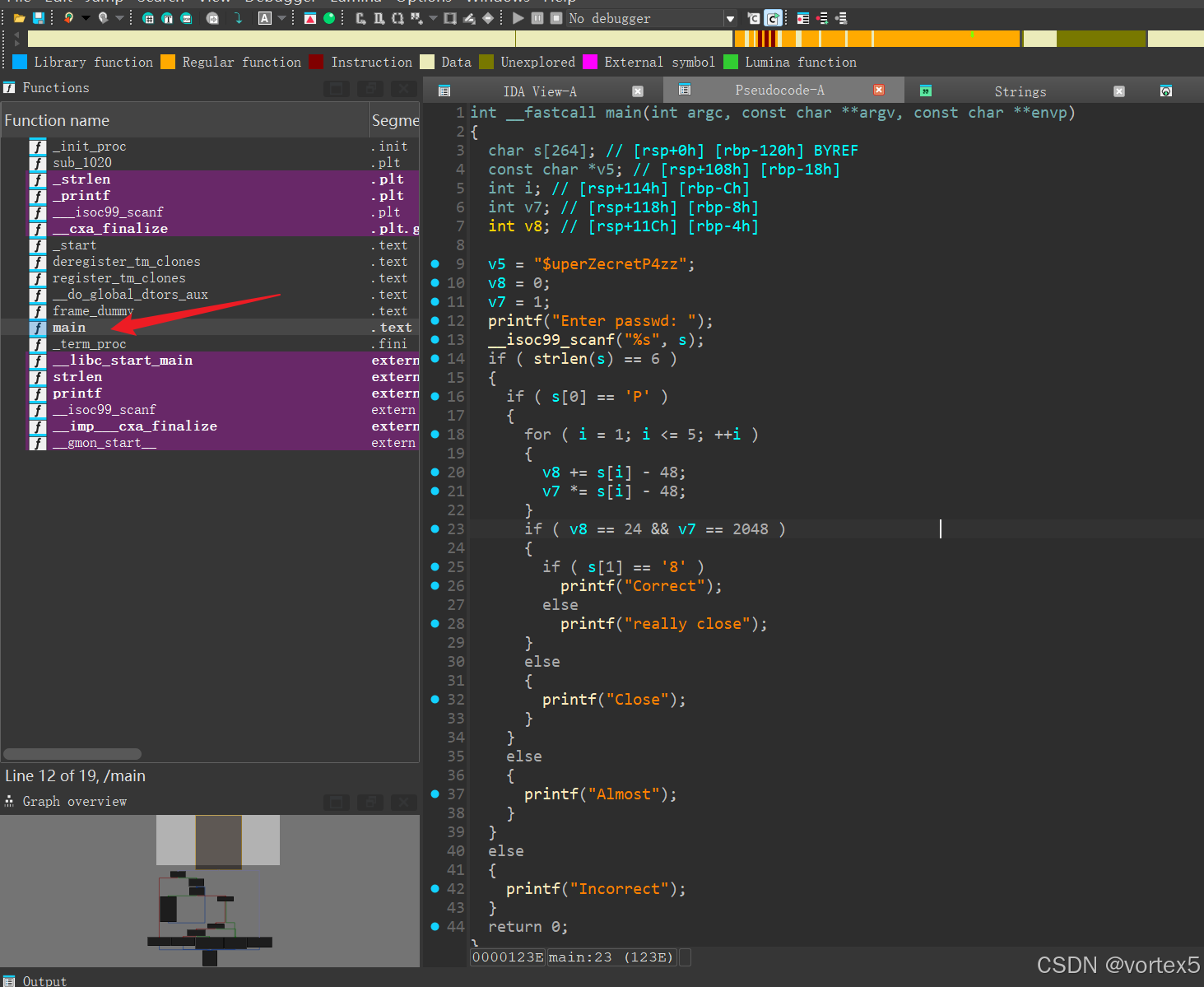Toggle the breakpoint dot on line 9
Screen dimensions: 1204x987
coord(435,264)
